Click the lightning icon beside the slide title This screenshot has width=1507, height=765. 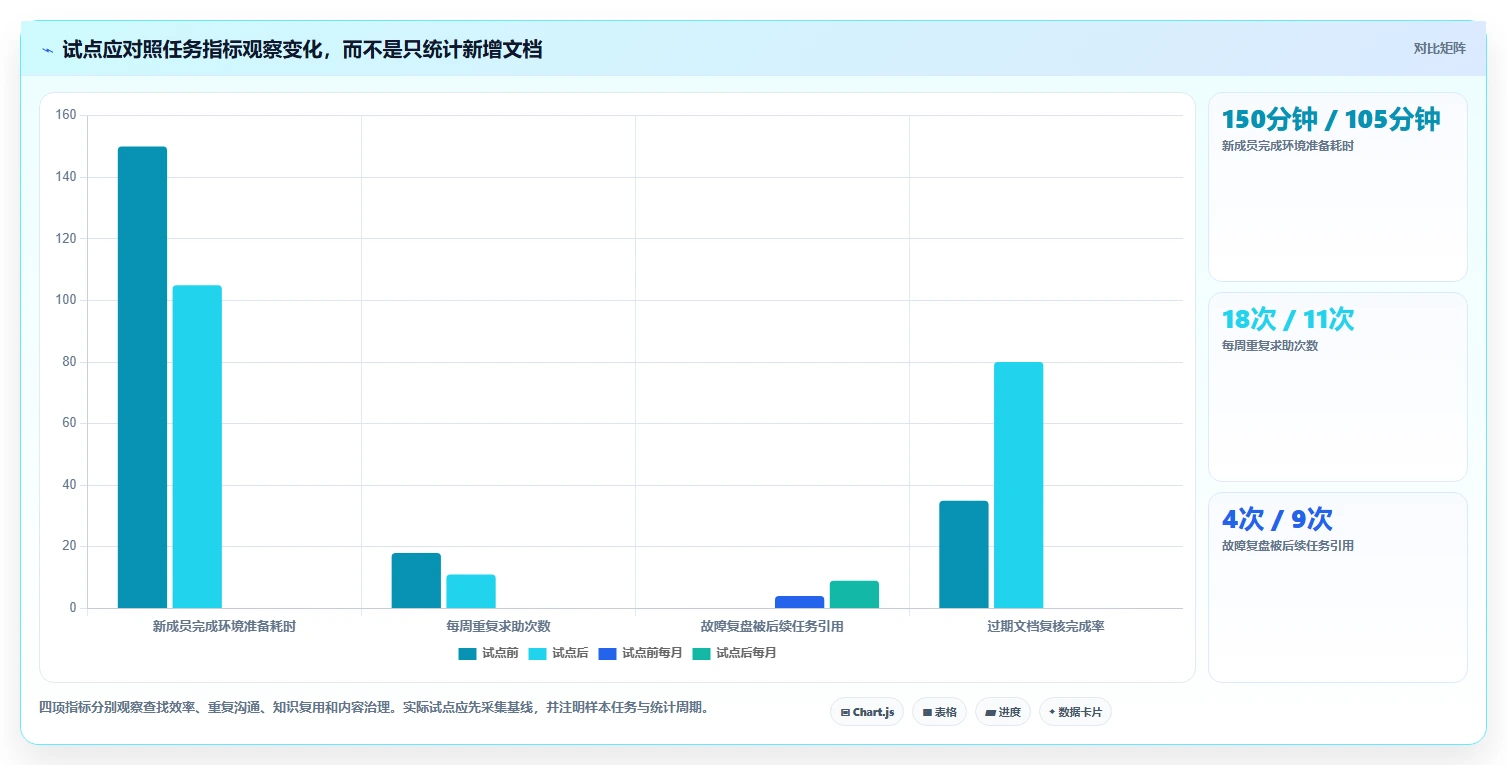click(x=48, y=50)
